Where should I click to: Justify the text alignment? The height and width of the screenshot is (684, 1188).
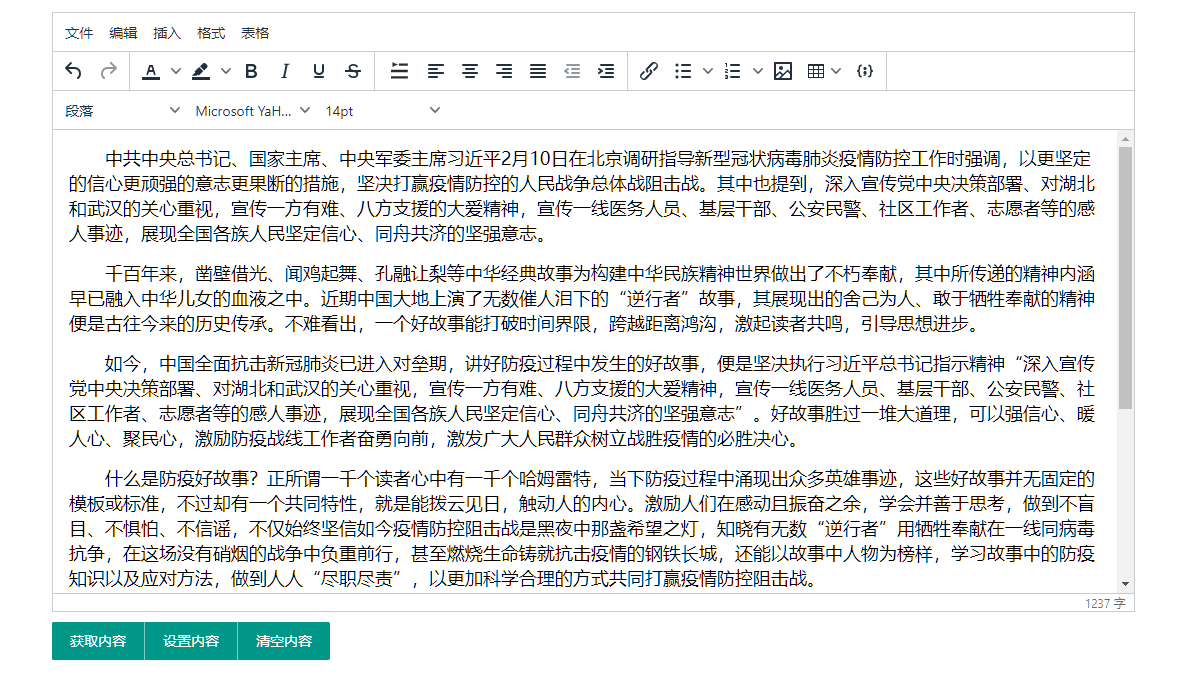pos(538,71)
